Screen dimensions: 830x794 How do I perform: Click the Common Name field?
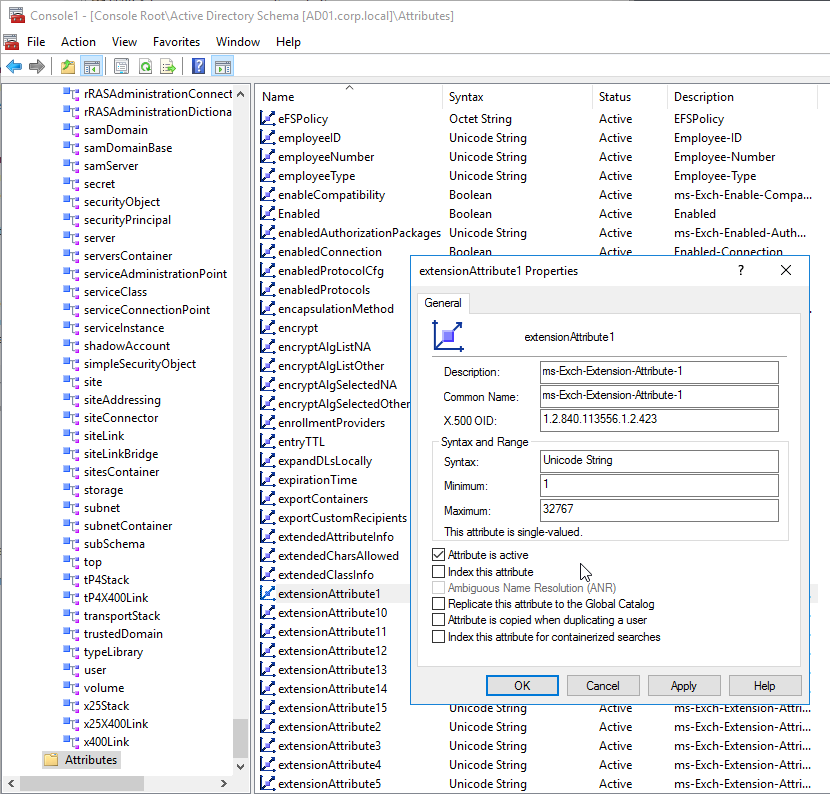click(659, 396)
